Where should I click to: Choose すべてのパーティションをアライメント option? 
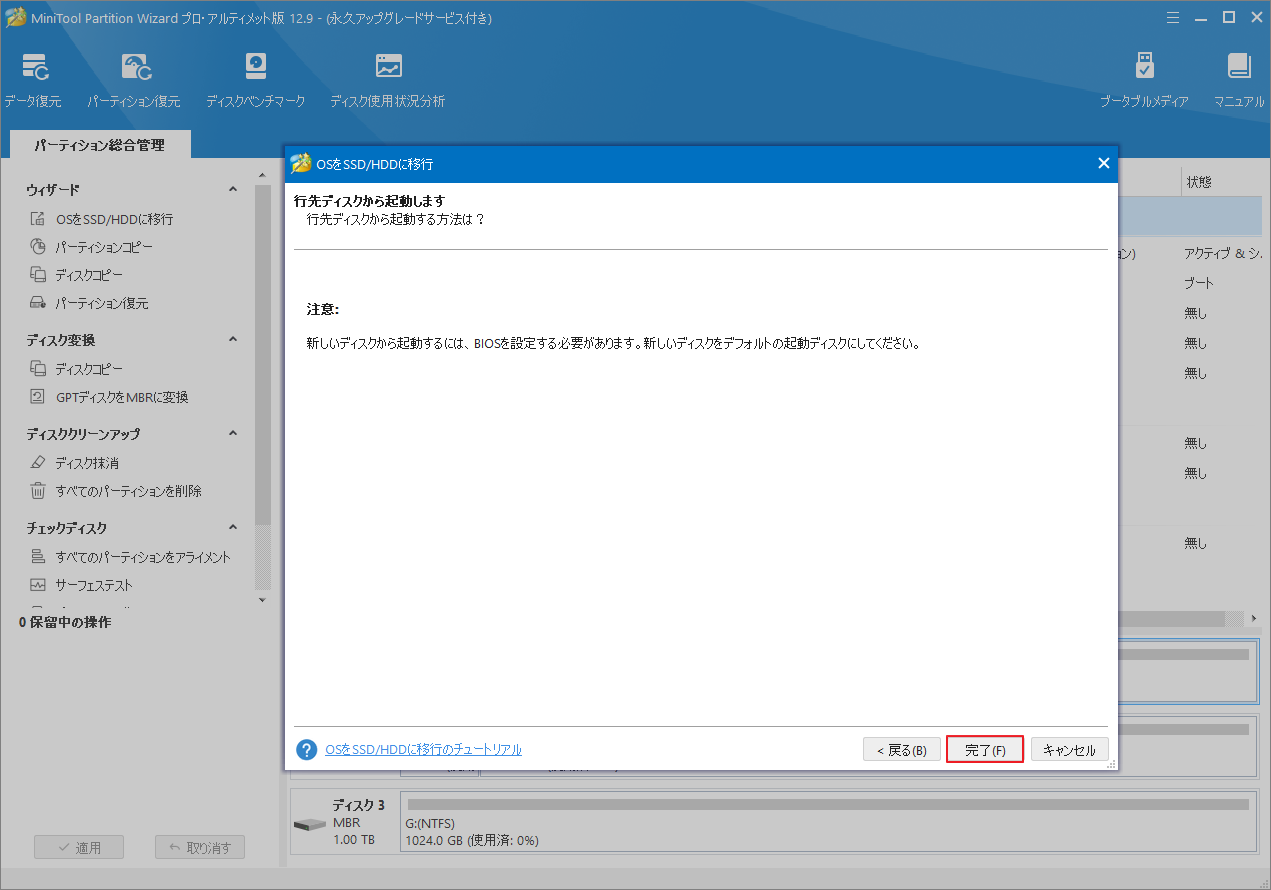[143, 557]
